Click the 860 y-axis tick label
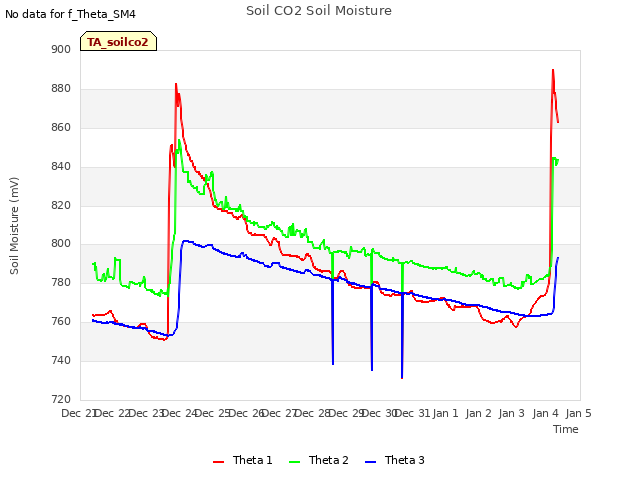This screenshot has height=480, width=640. pyautogui.click(x=61, y=127)
